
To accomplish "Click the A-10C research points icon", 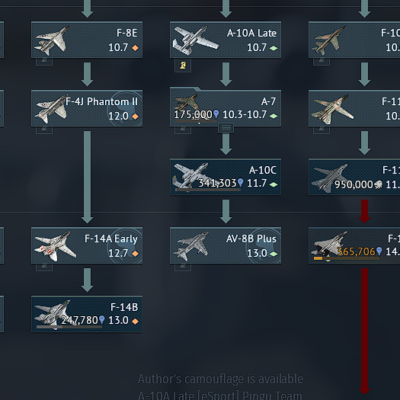I will pos(240,183).
